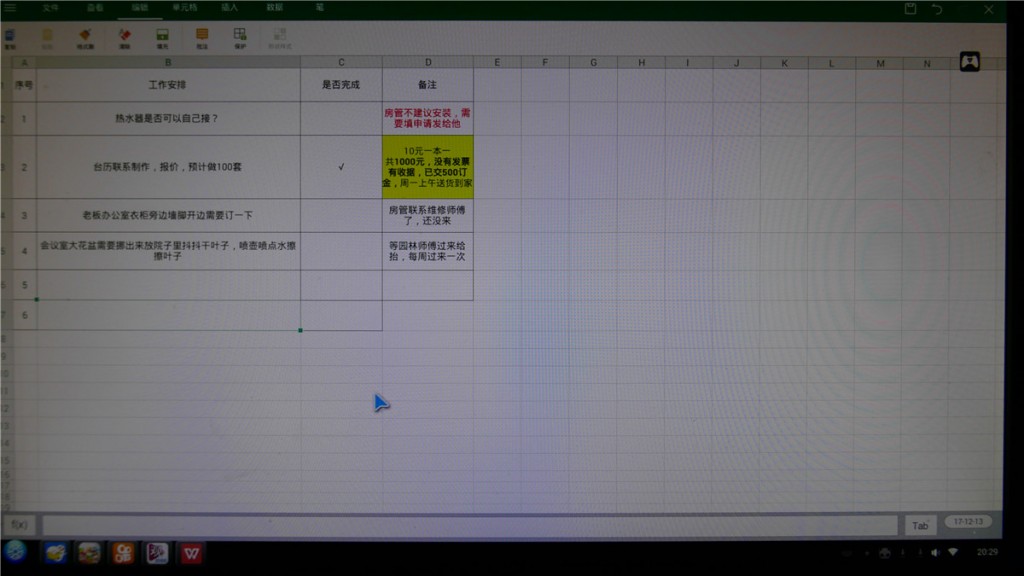
Task: Click the orange comment tool icon
Action: 202,38
